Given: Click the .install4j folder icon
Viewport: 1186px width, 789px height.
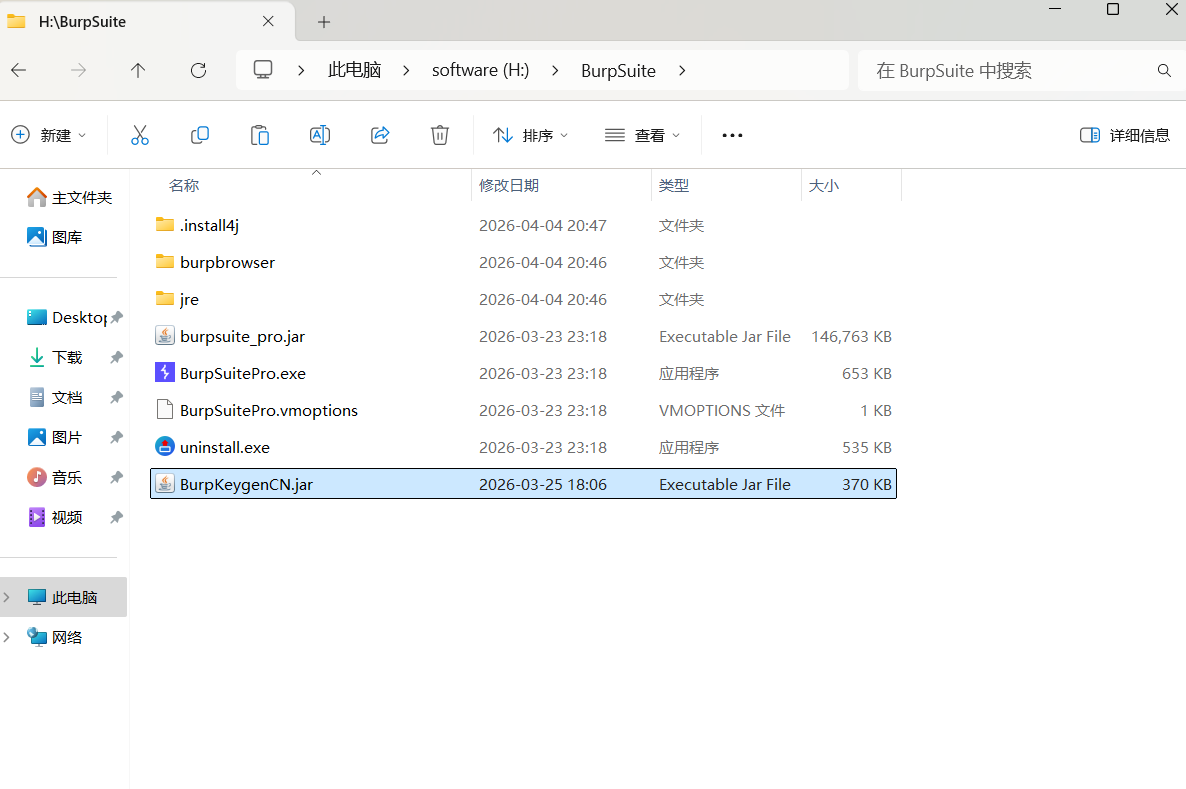Looking at the screenshot, I should tap(165, 225).
